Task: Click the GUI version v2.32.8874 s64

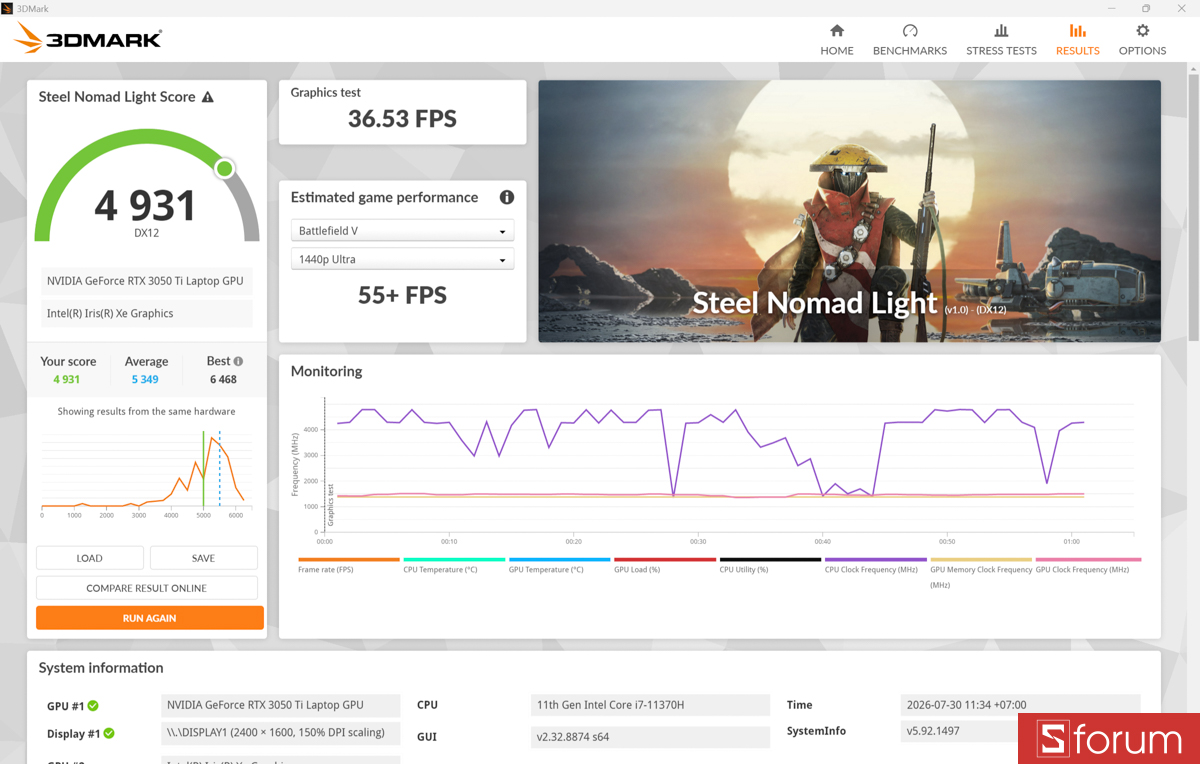Action: pyautogui.click(x=650, y=737)
